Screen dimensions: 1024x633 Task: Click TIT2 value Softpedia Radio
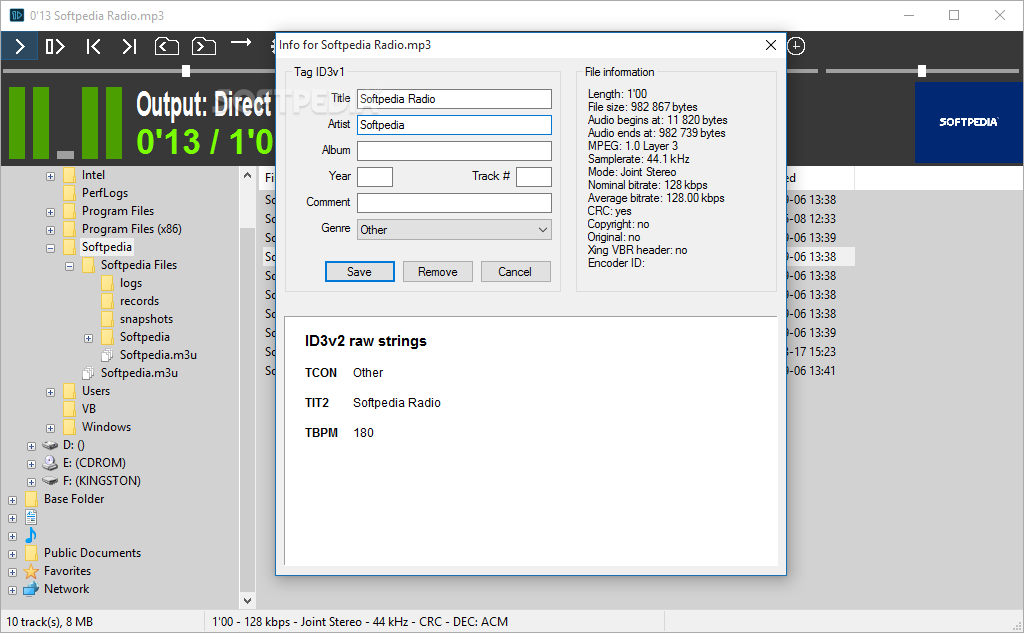click(x=397, y=402)
